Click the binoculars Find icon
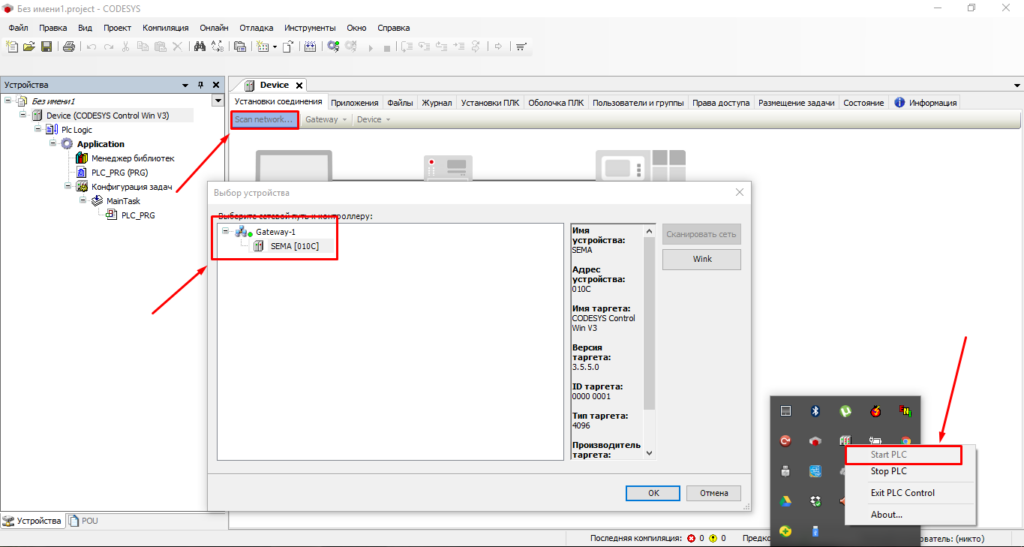This screenshot has height=547, width=1024. [x=200, y=46]
